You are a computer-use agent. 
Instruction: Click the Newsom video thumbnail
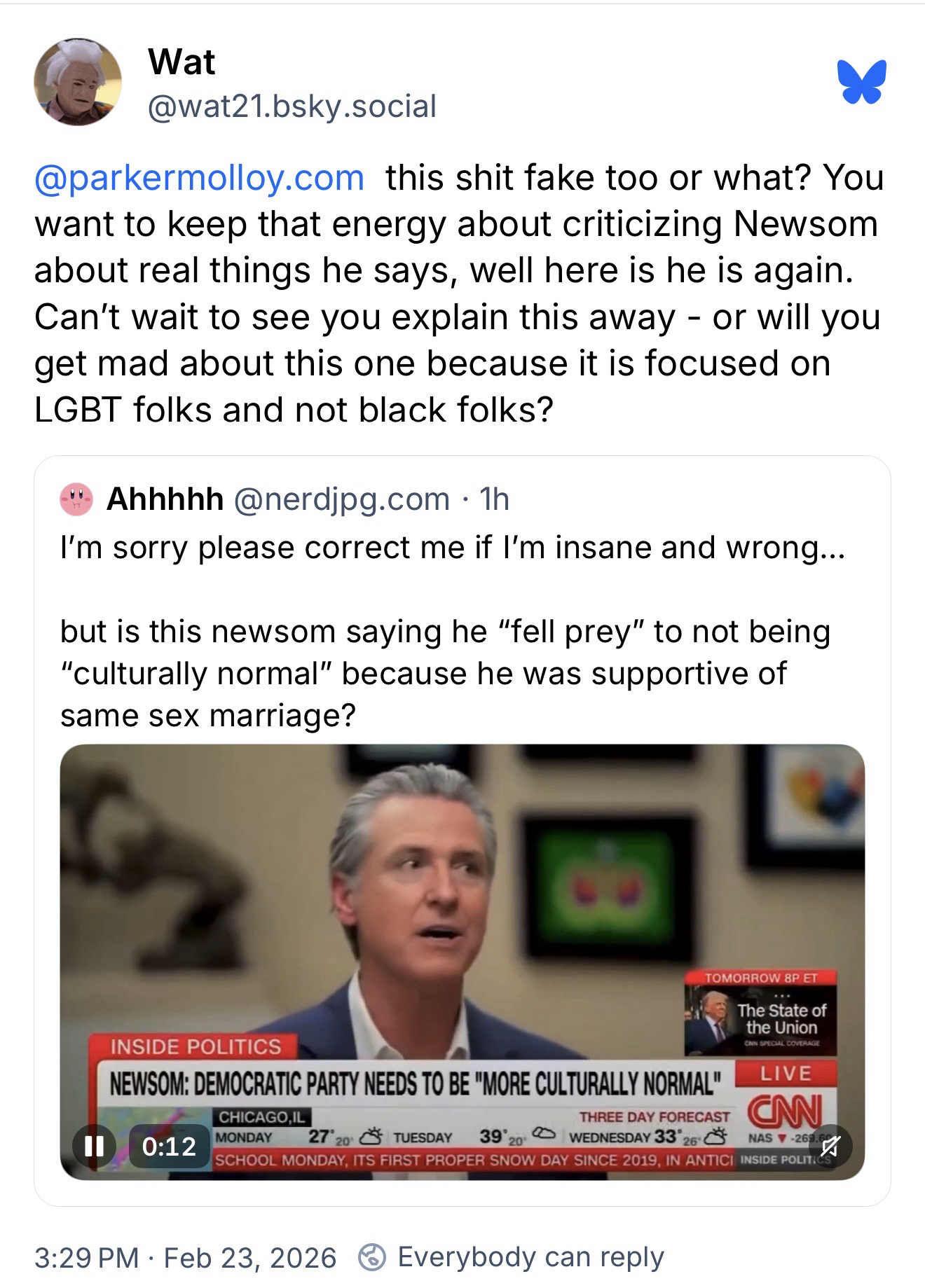coord(462,962)
